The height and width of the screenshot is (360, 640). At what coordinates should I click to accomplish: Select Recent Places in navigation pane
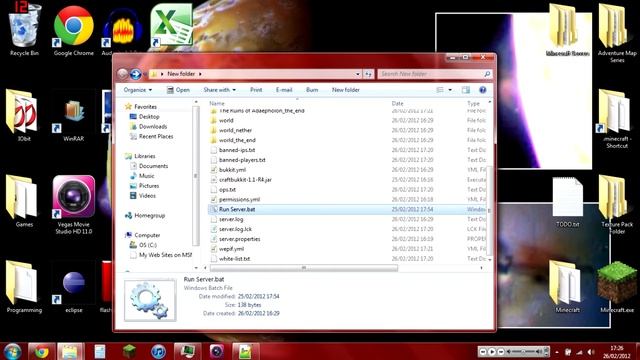(152, 136)
